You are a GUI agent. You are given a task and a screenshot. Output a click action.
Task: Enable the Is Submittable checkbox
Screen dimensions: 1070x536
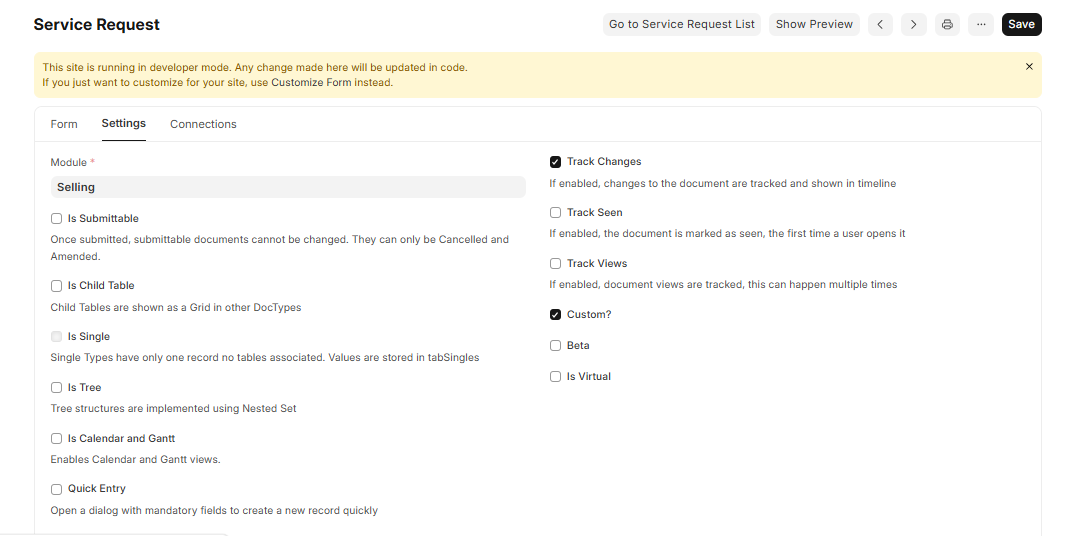(x=57, y=219)
